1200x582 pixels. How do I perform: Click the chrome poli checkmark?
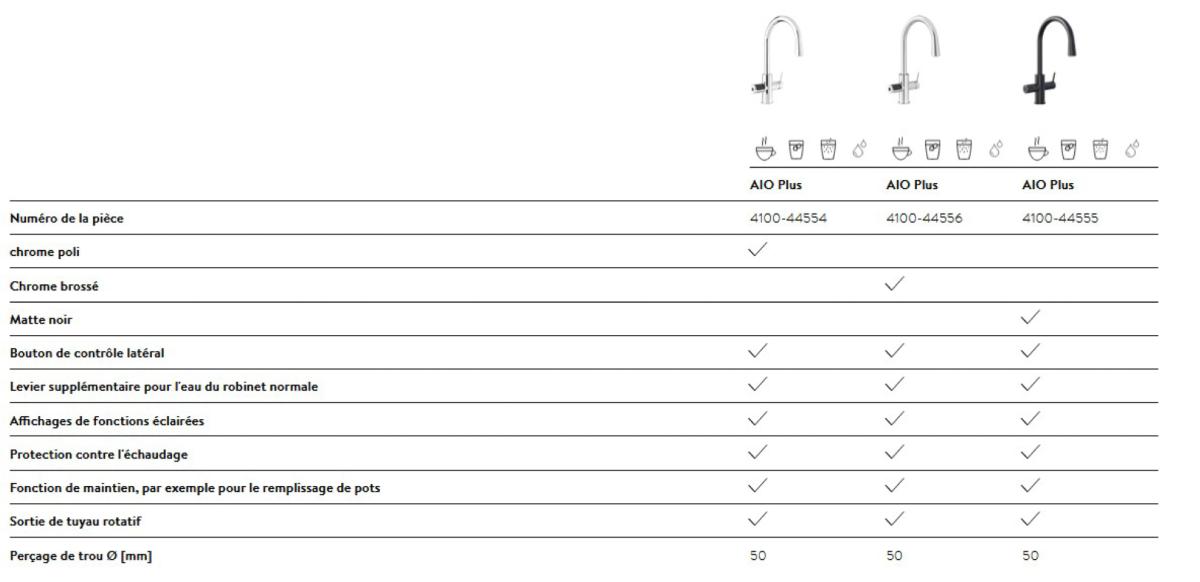point(759,251)
